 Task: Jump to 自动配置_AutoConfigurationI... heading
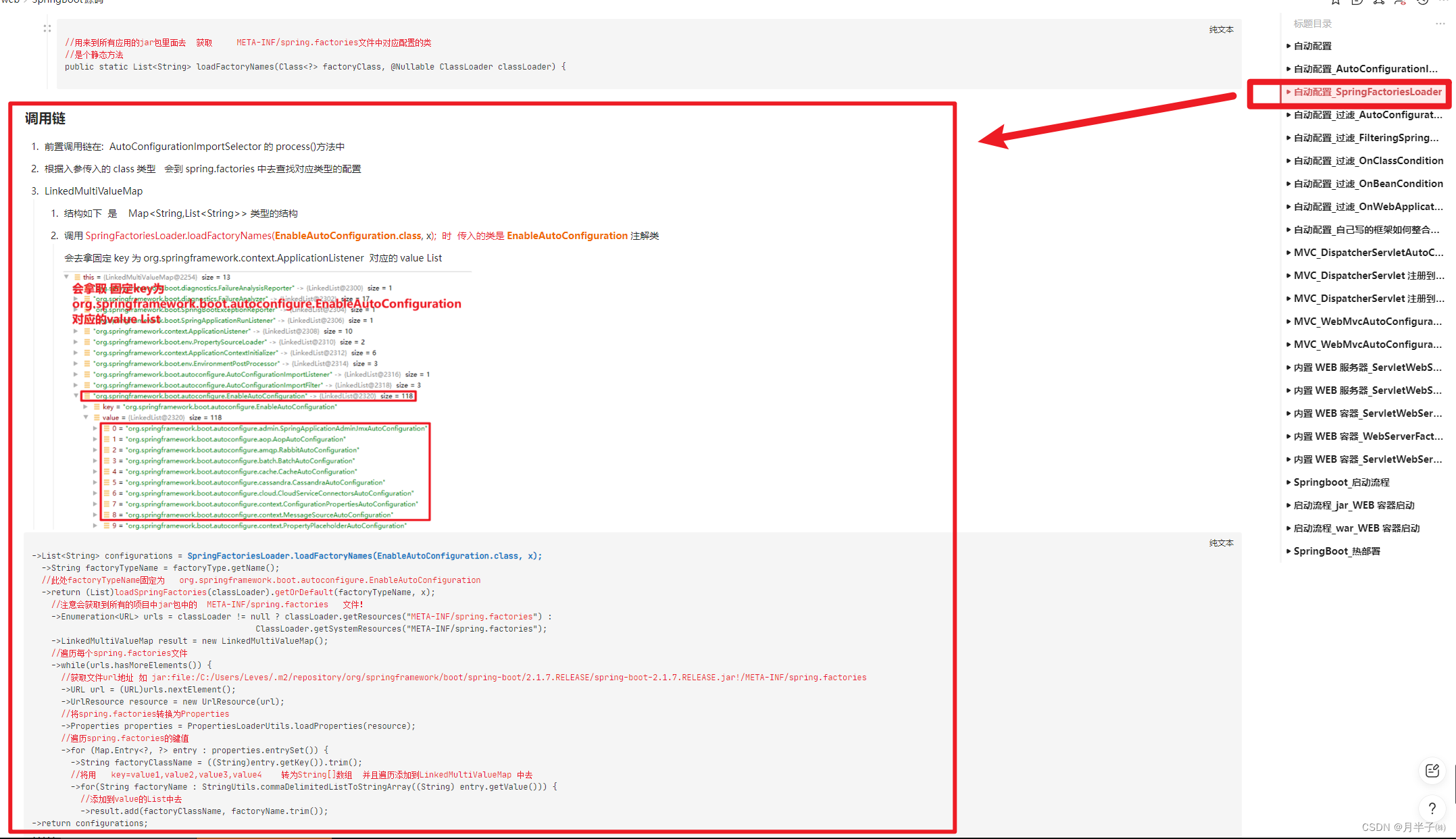coord(1365,69)
